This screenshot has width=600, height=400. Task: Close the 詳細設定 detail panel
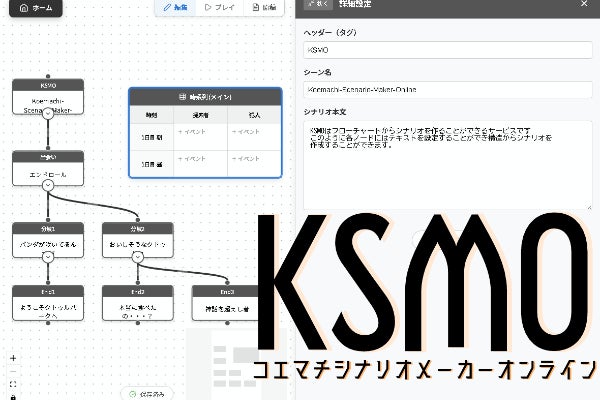coord(584,4)
